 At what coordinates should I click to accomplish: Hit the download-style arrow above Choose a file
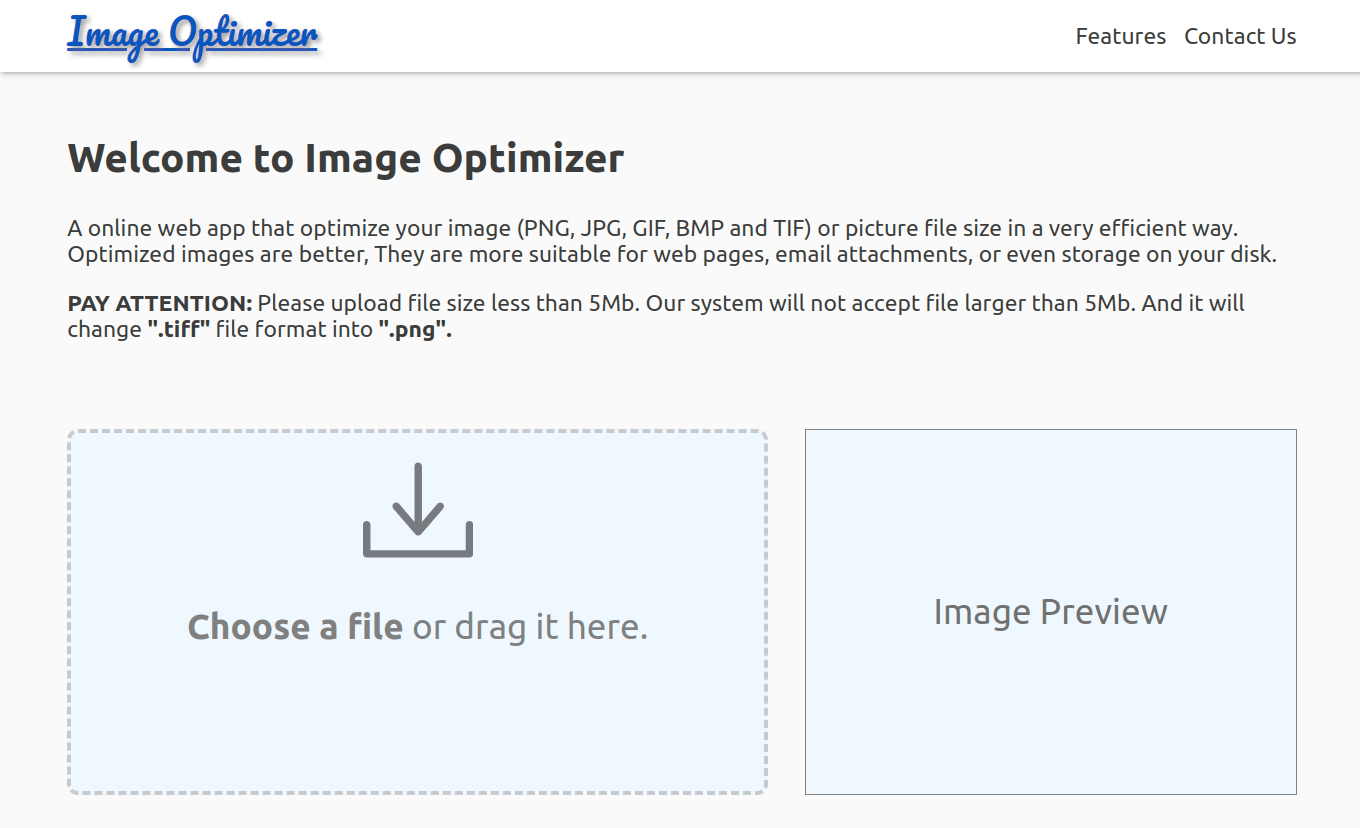pos(417,510)
